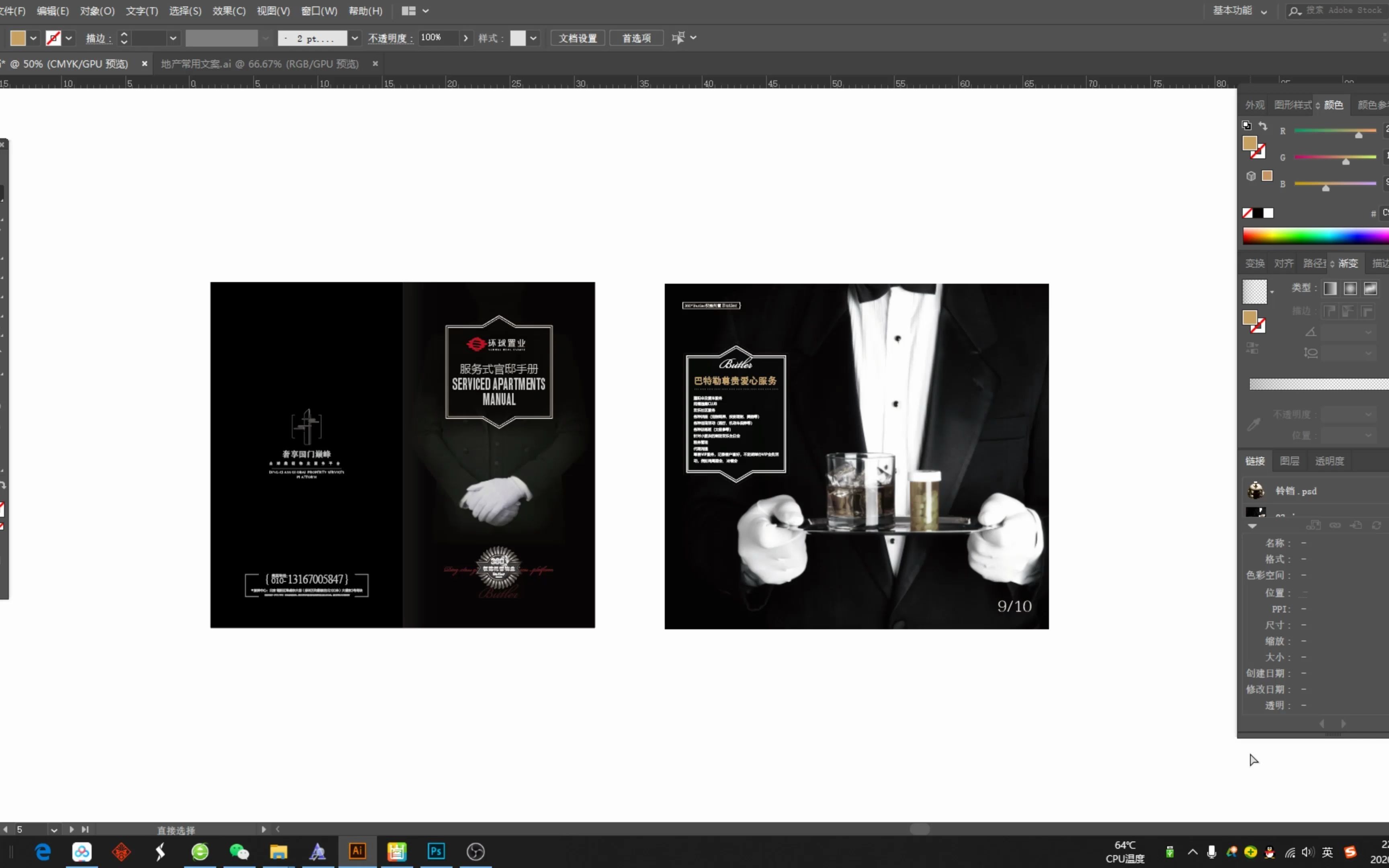1389x868 pixels.
Task: Click default fill and stroke icon
Action: [x=1247, y=125]
